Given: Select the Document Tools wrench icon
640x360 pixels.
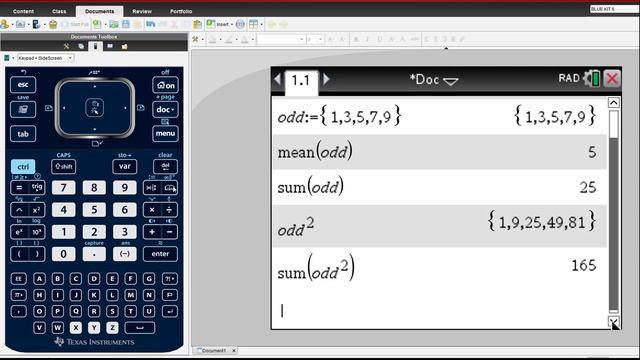Looking at the screenshot, I should pyautogui.click(x=67, y=46).
